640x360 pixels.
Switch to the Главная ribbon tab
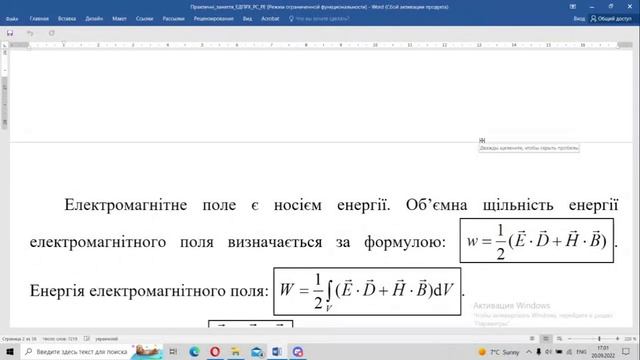pos(39,19)
